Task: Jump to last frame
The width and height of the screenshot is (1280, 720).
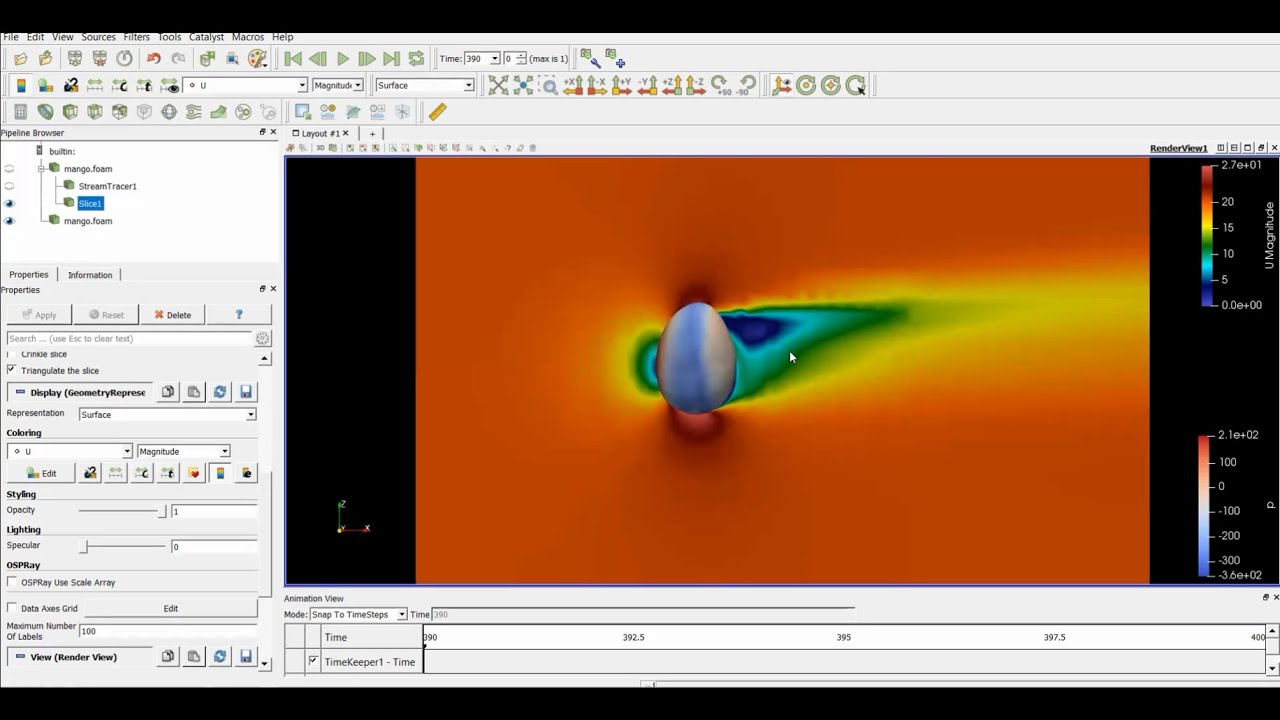Action: (392, 59)
